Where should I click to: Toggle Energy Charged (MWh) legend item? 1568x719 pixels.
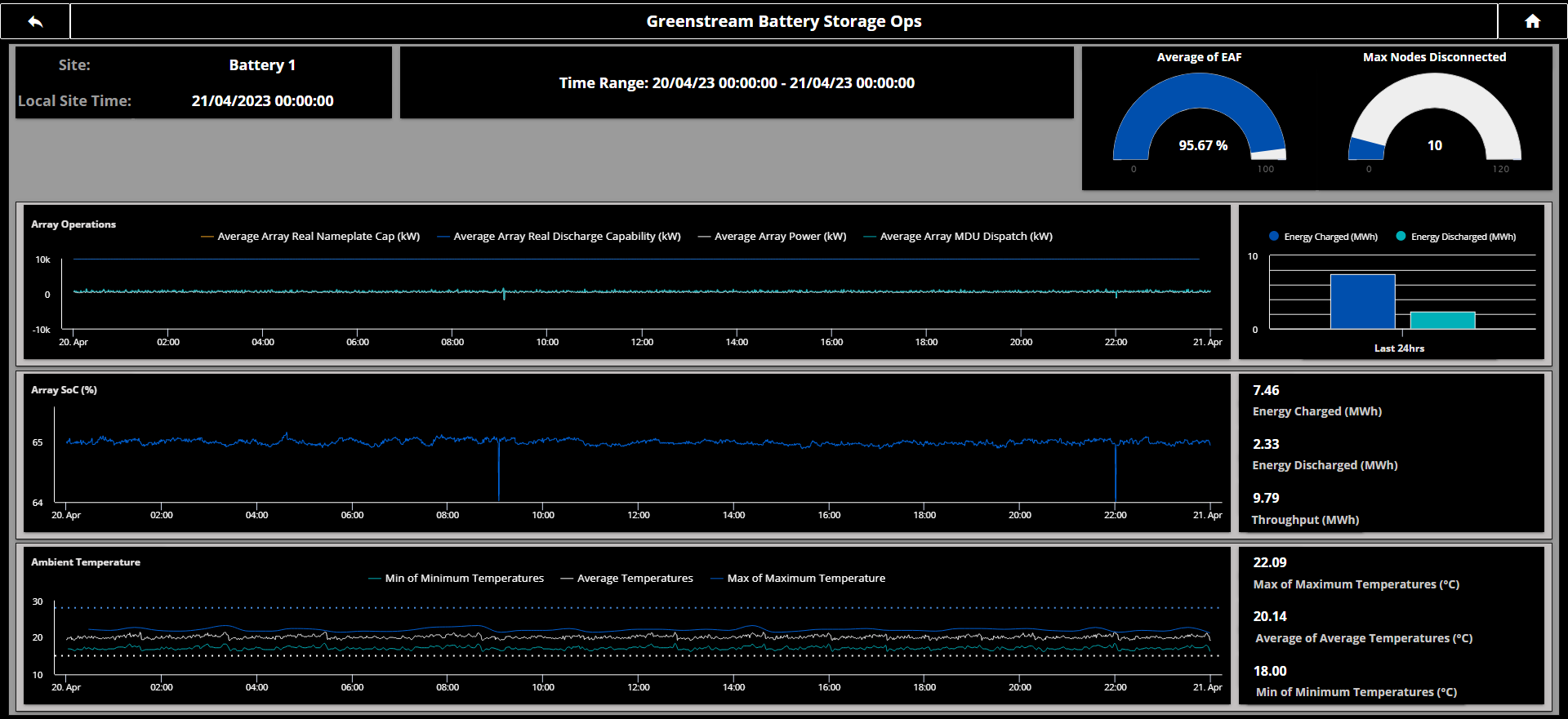tap(1323, 237)
